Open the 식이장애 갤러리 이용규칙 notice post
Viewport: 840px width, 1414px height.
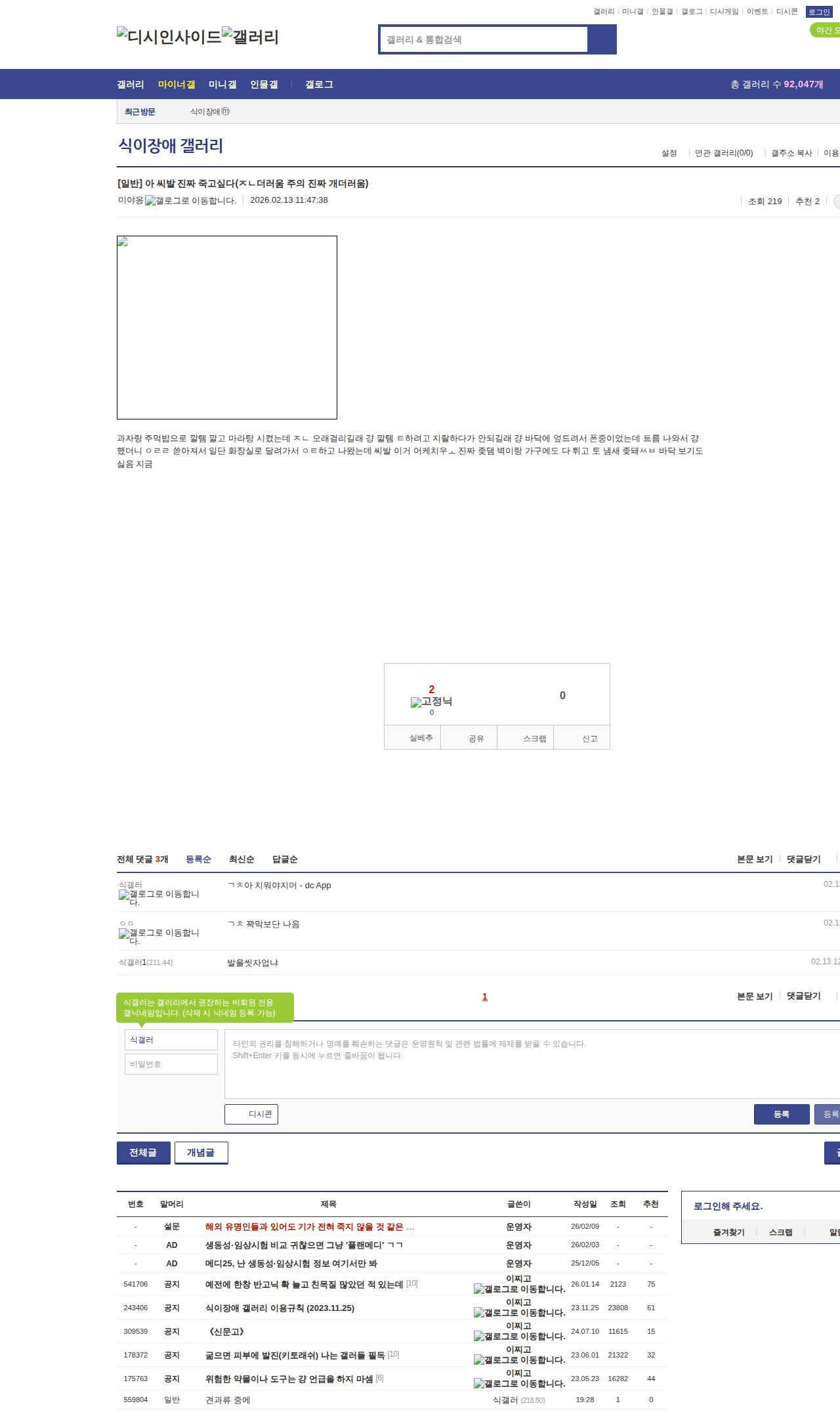point(280,1308)
